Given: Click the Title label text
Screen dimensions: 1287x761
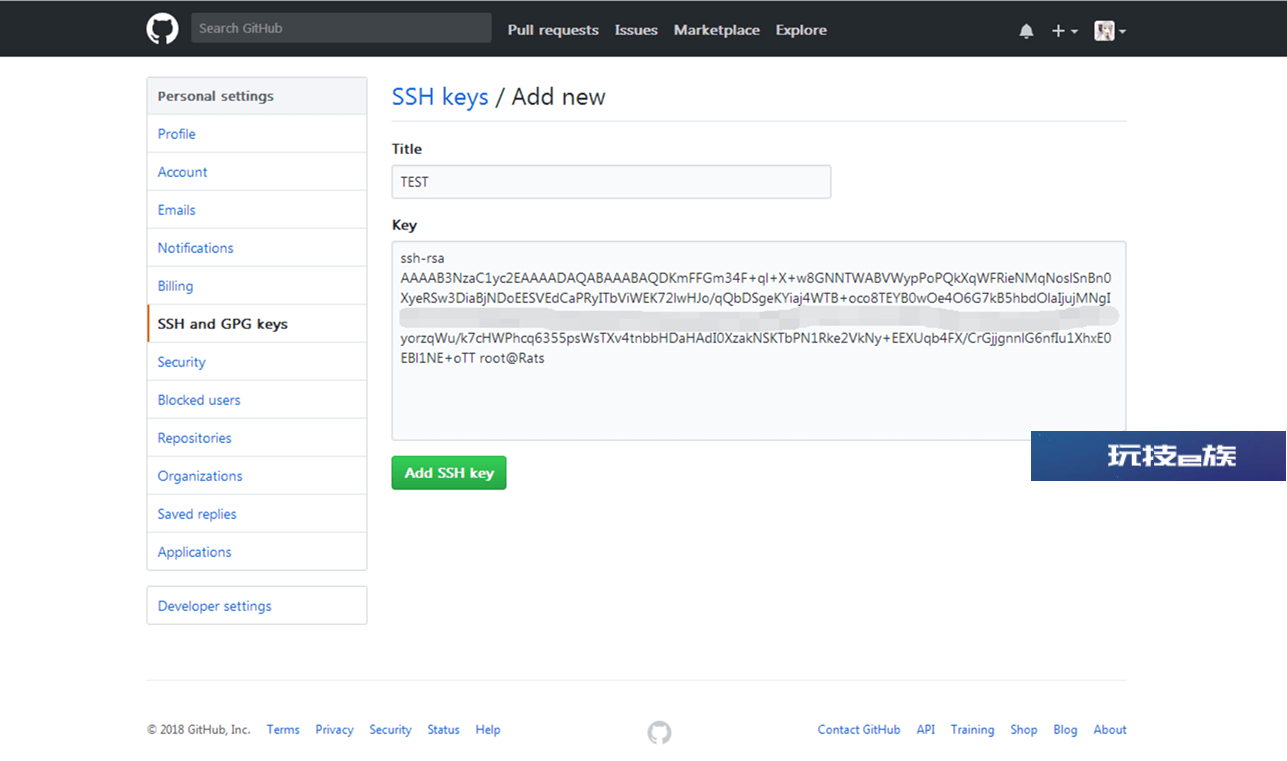Looking at the screenshot, I should [x=407, y=149].
